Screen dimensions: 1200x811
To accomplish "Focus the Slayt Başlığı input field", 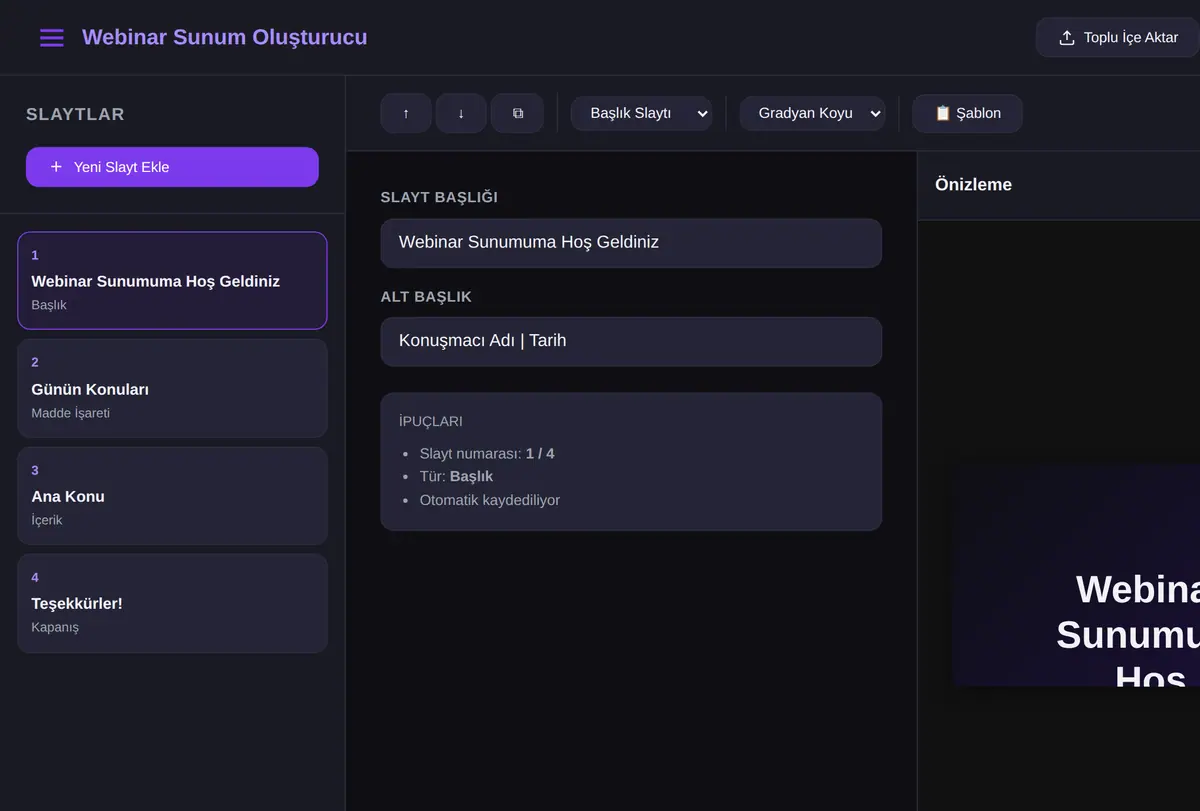I will click(631, 243).
